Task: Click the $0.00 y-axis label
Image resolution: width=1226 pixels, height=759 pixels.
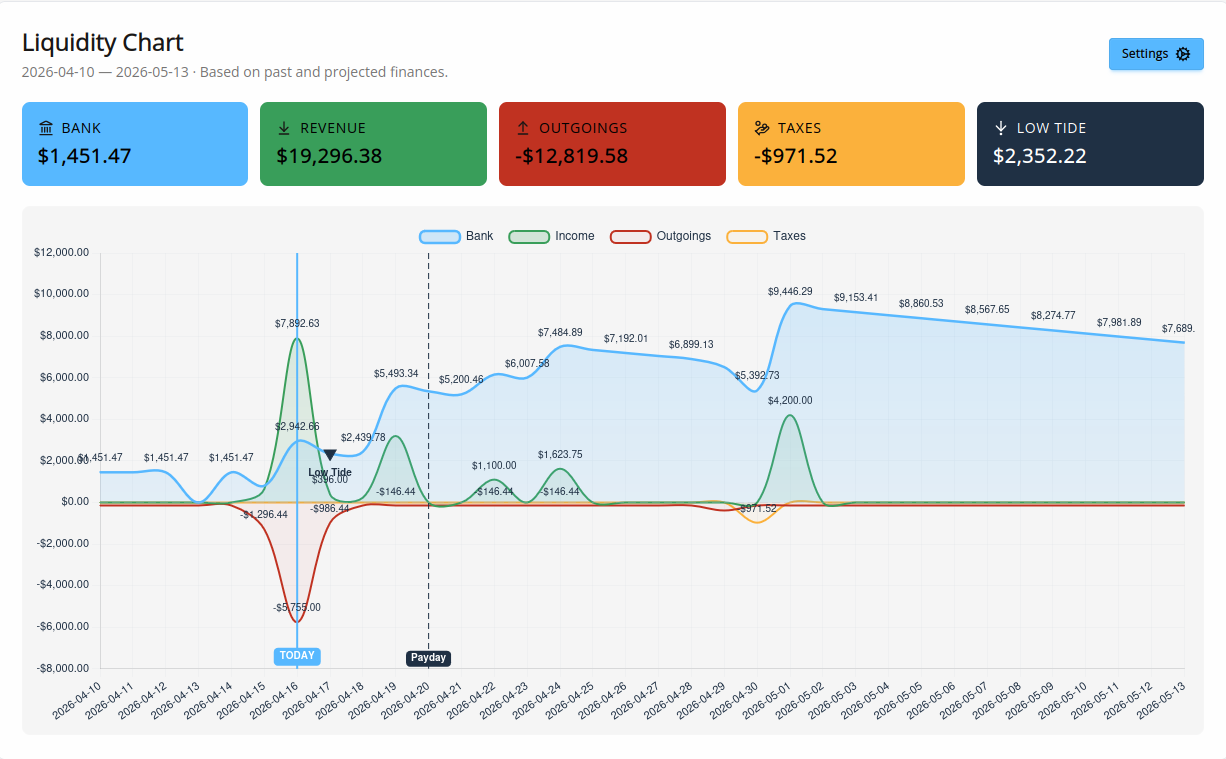Action: point(74,502)
